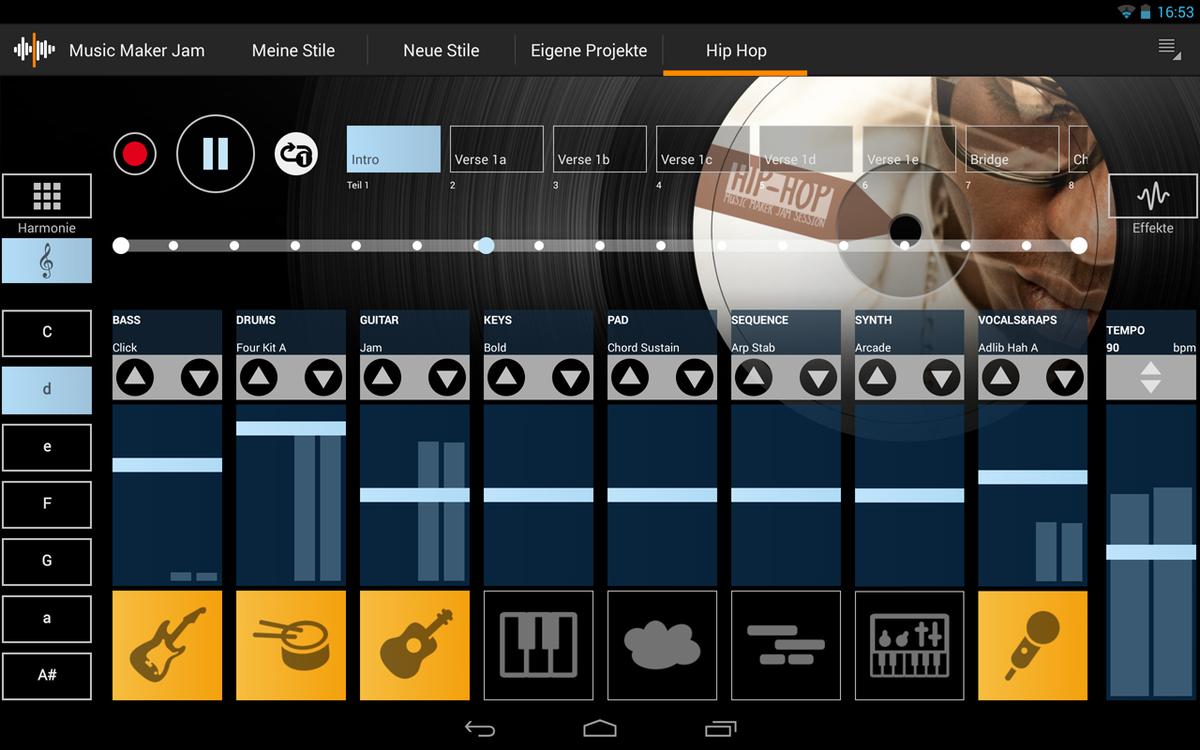Click the SEQUENCE up arrow
The height and width of the screenshot is (750, 1200).
click(x=754, y=378)
